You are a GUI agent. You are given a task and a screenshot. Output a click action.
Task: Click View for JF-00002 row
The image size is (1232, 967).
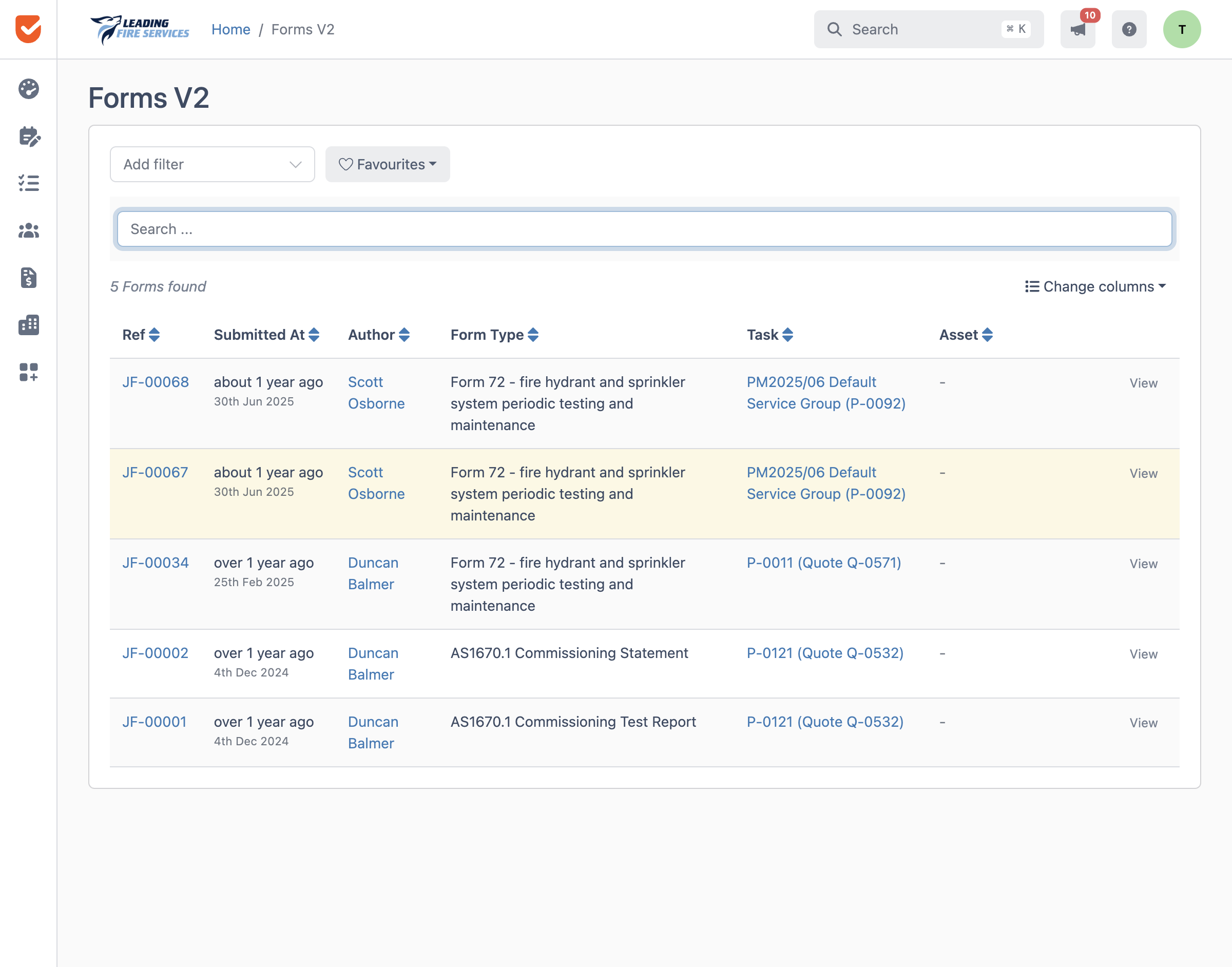click(1143, 654)
